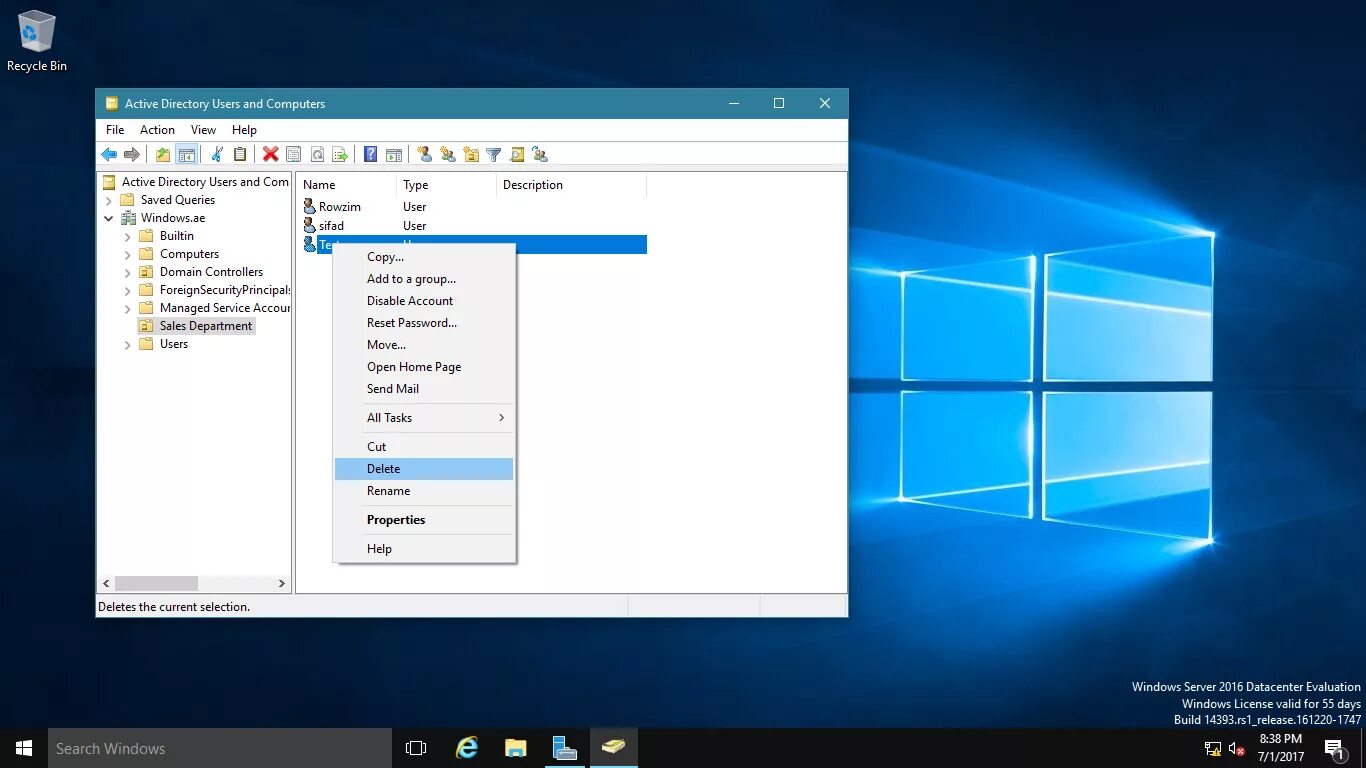Click tree pane horizontal scrollbar right arrow

282,583
